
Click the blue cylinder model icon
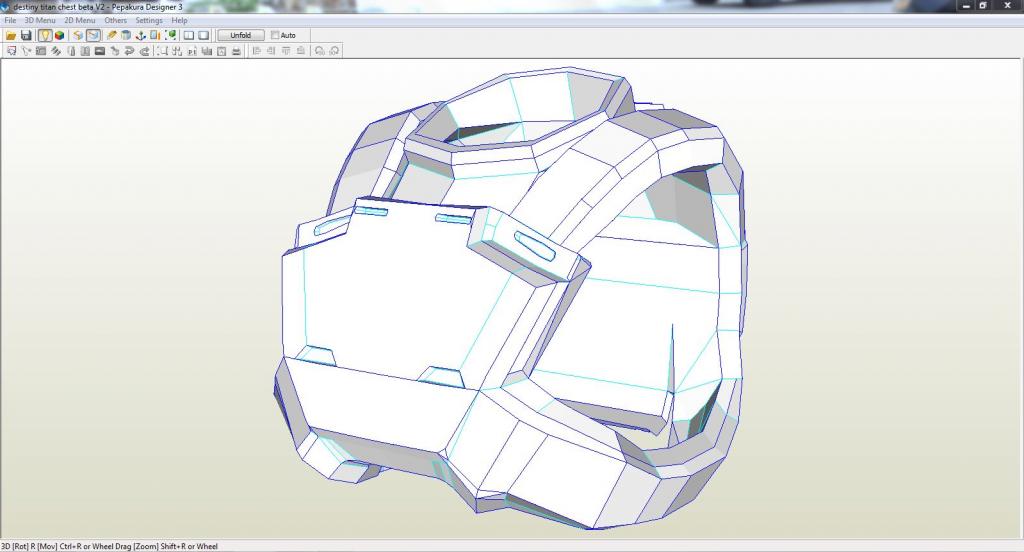tap(126, 35)
